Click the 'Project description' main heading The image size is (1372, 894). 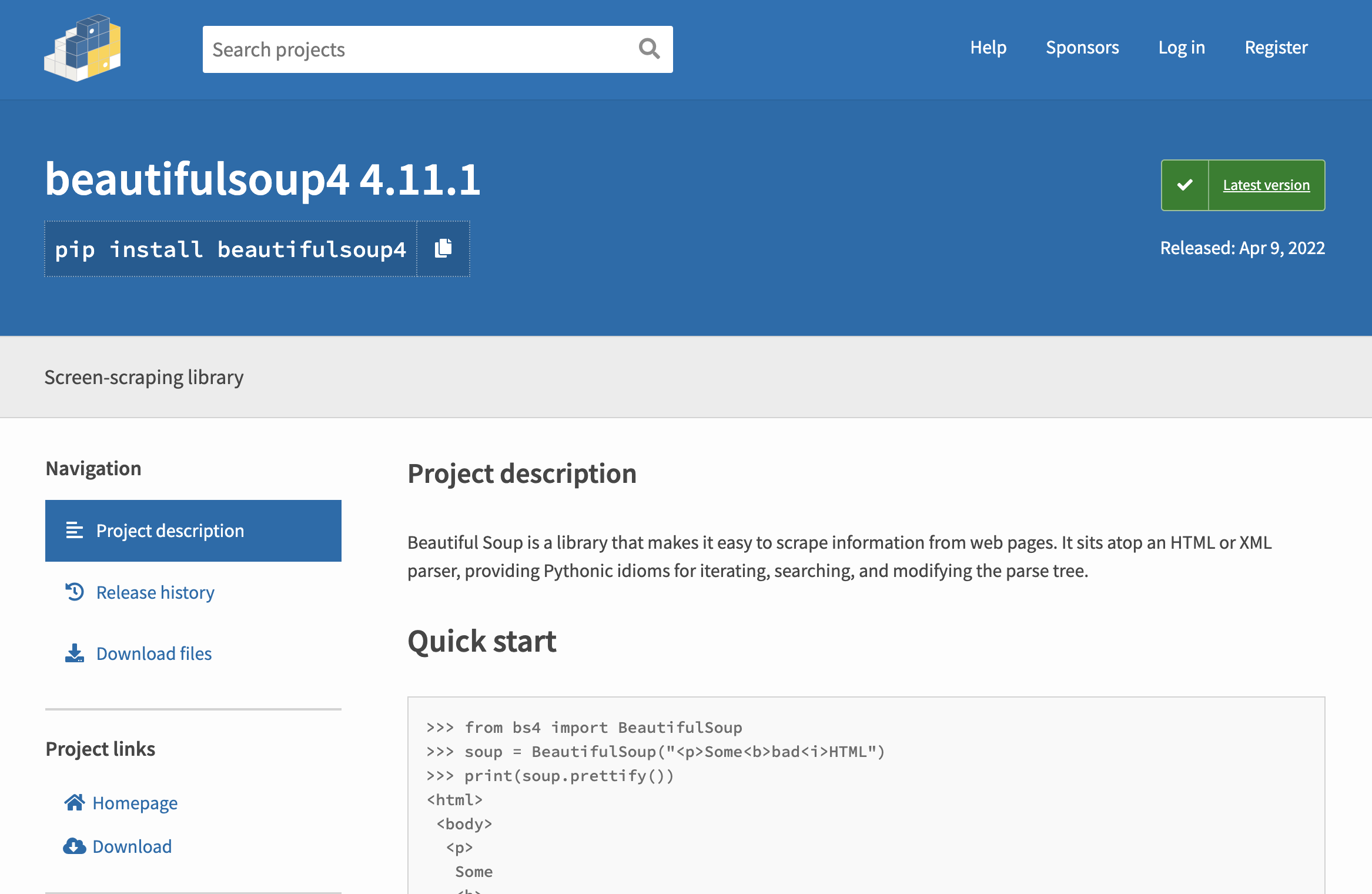(522, 473)
